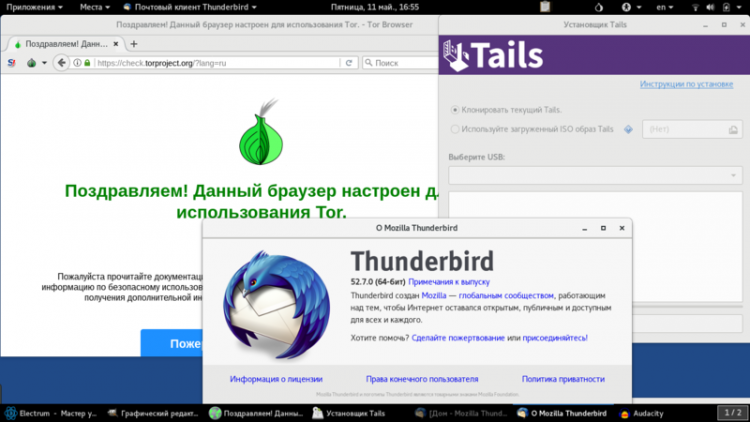Click the 1 / 2 workspace switcher
The height and width of the screenshot is (422, 750).
(732, 412)
